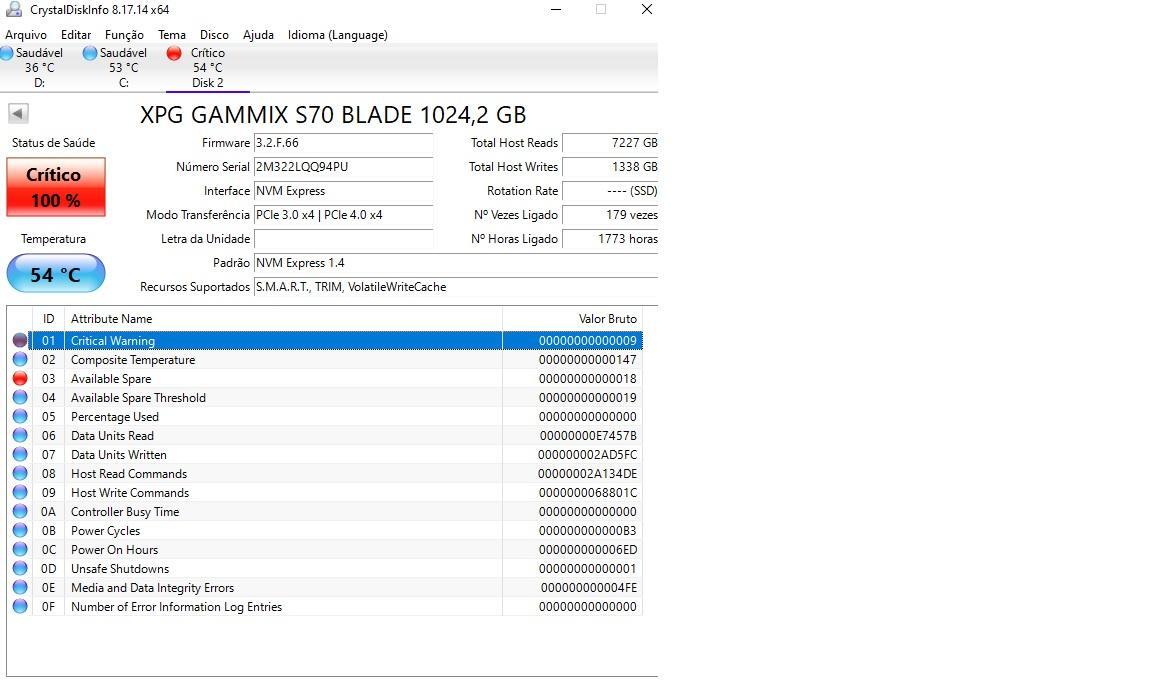Select the Data Units Written attribute name
Viewport: 1152px width, 682px height.
(118, 455)
